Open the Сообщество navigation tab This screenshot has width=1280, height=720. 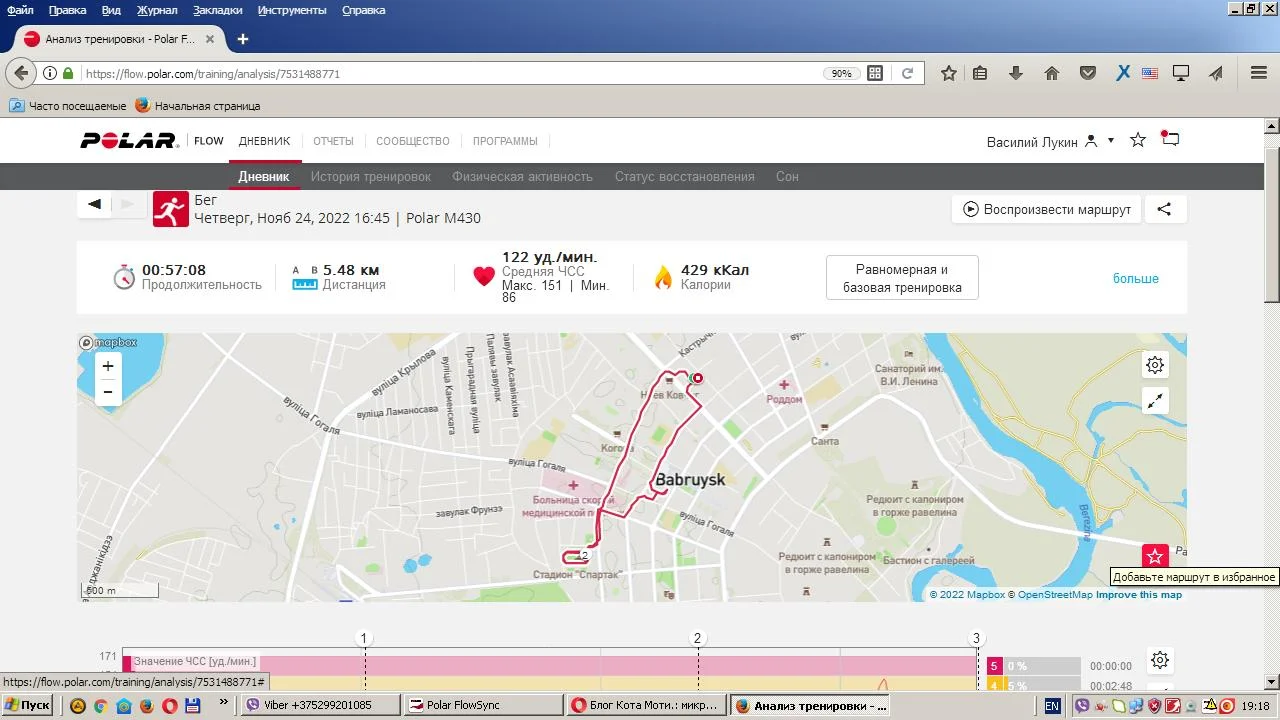[413, 141]
